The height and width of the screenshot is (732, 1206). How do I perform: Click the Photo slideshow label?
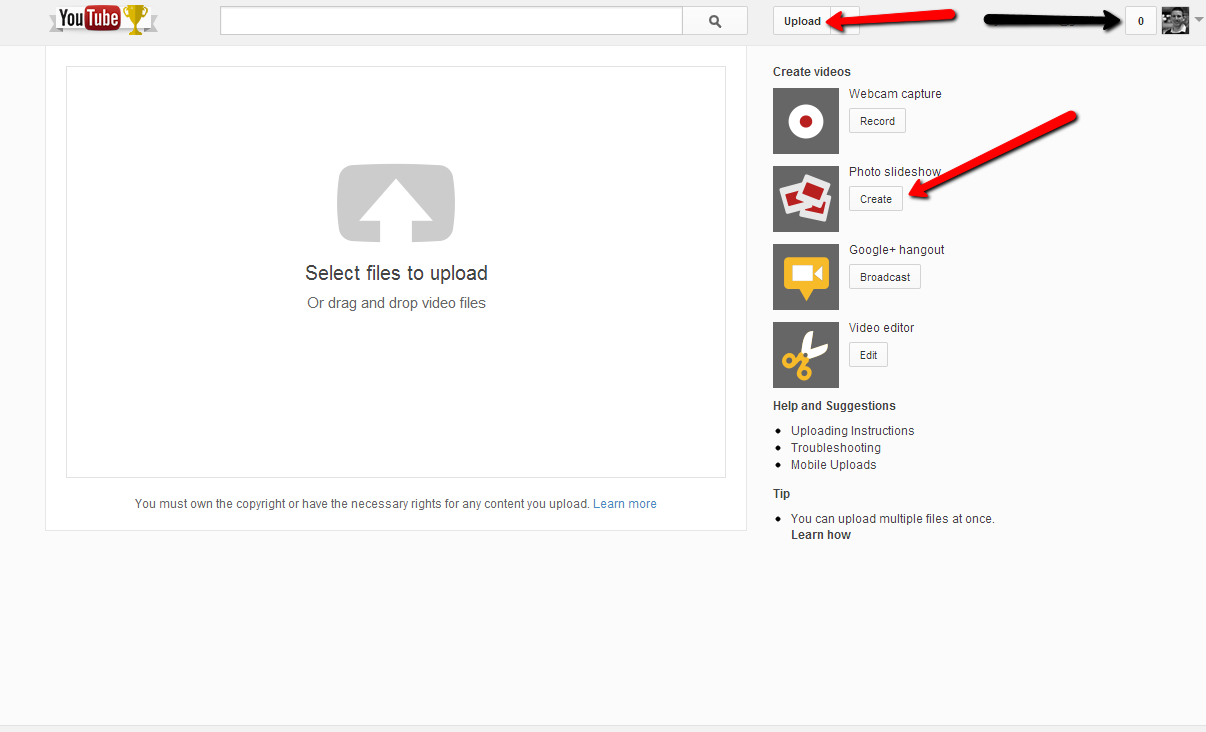(x=895, y=172)
